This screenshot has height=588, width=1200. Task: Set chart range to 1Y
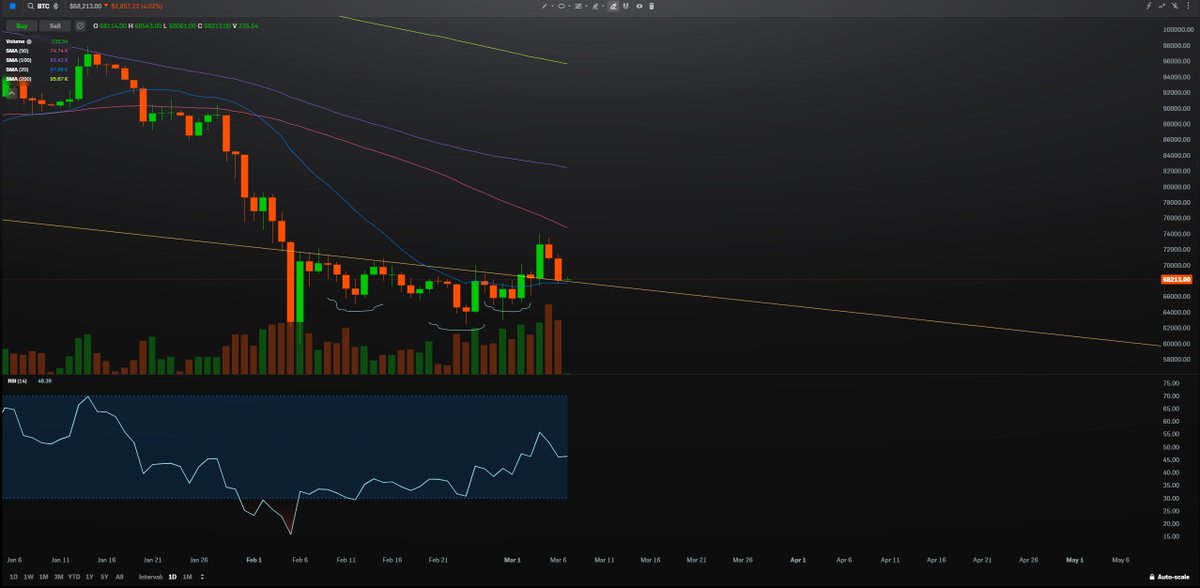coord(90,577)
